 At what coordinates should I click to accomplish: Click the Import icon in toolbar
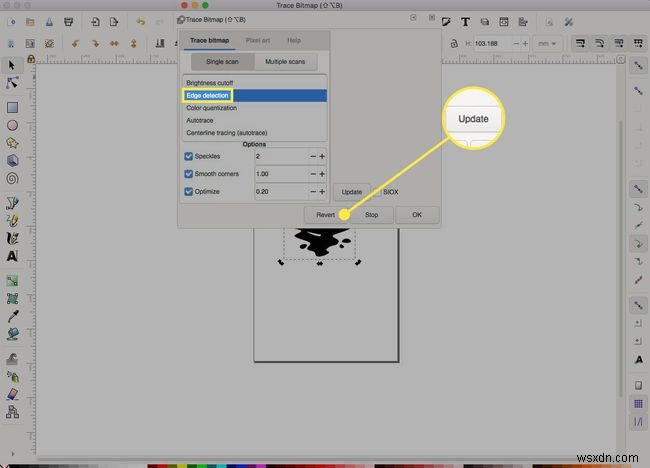95,22
